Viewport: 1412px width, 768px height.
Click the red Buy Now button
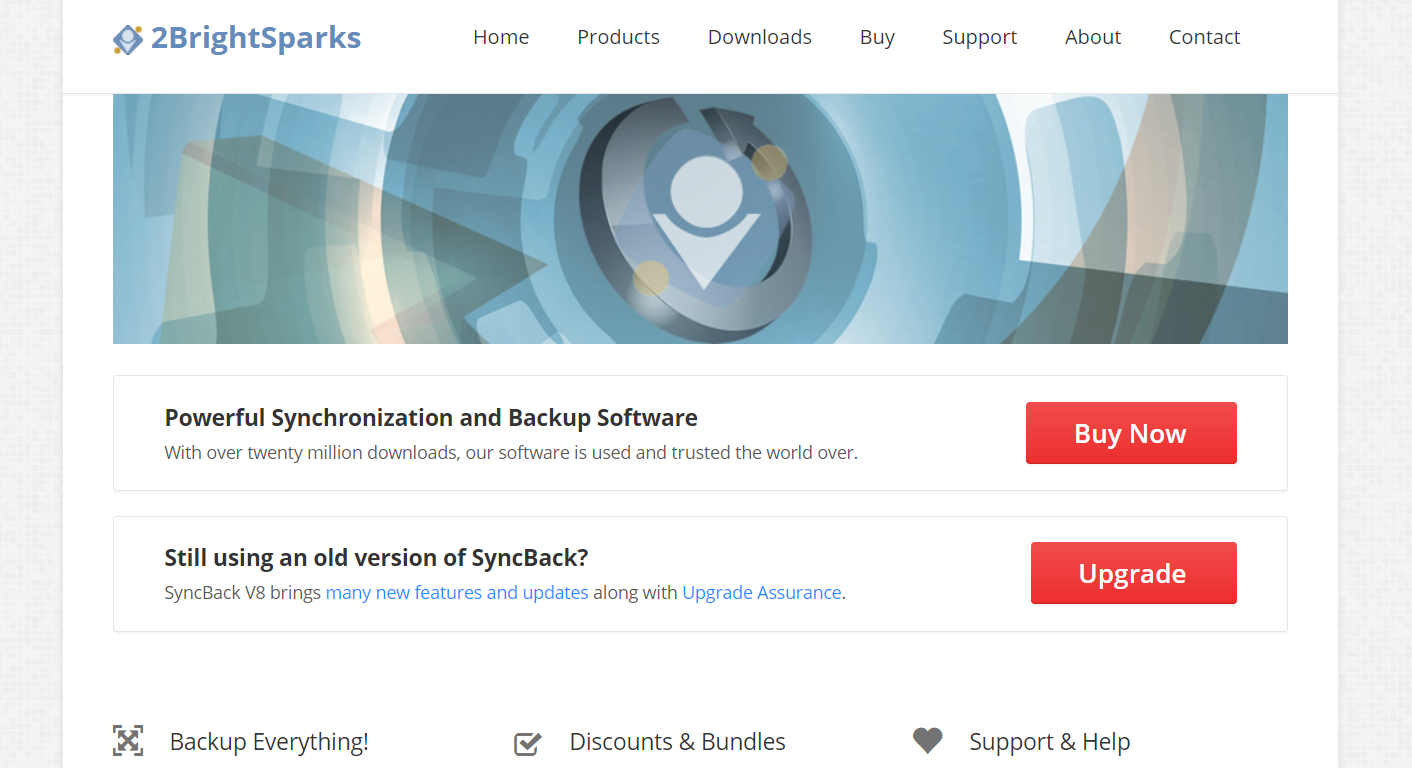pos(1131,433)
